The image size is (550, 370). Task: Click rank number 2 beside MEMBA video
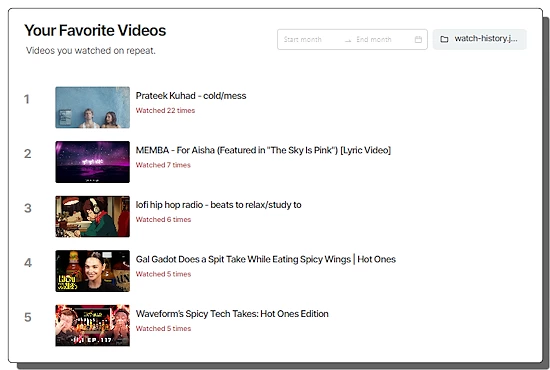click(x=28, y=154)
